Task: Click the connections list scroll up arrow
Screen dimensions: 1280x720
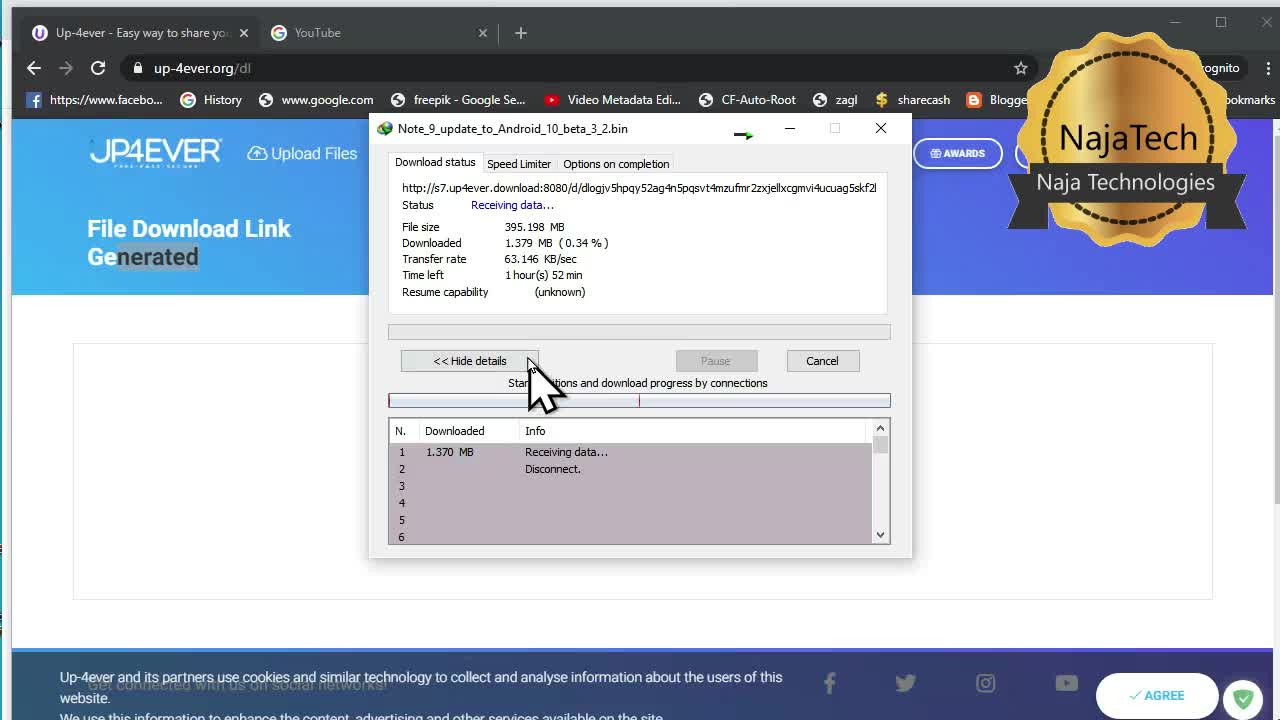Action: click(x=880, y=430)
